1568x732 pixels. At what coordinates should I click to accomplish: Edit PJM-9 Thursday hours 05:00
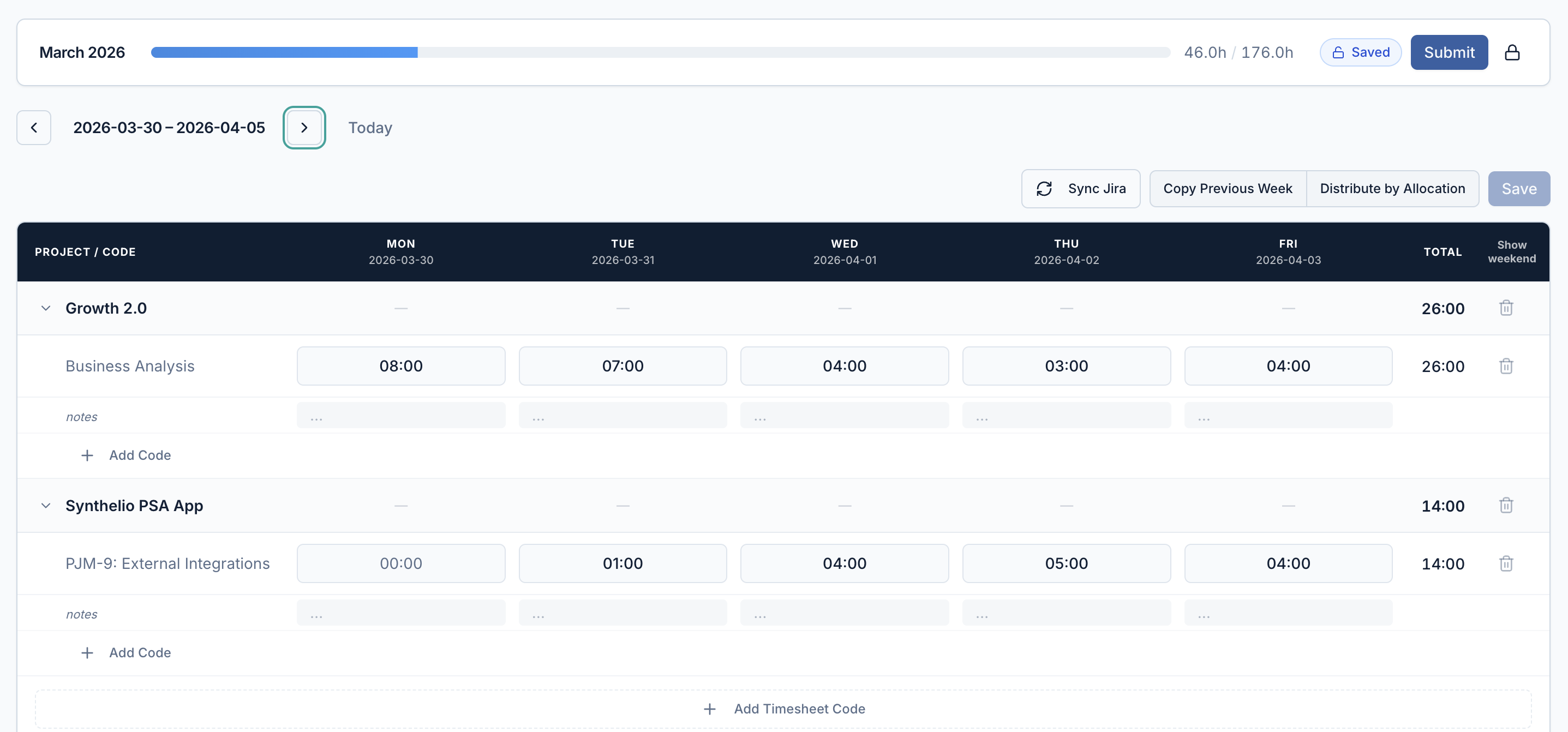[1066, 563]
